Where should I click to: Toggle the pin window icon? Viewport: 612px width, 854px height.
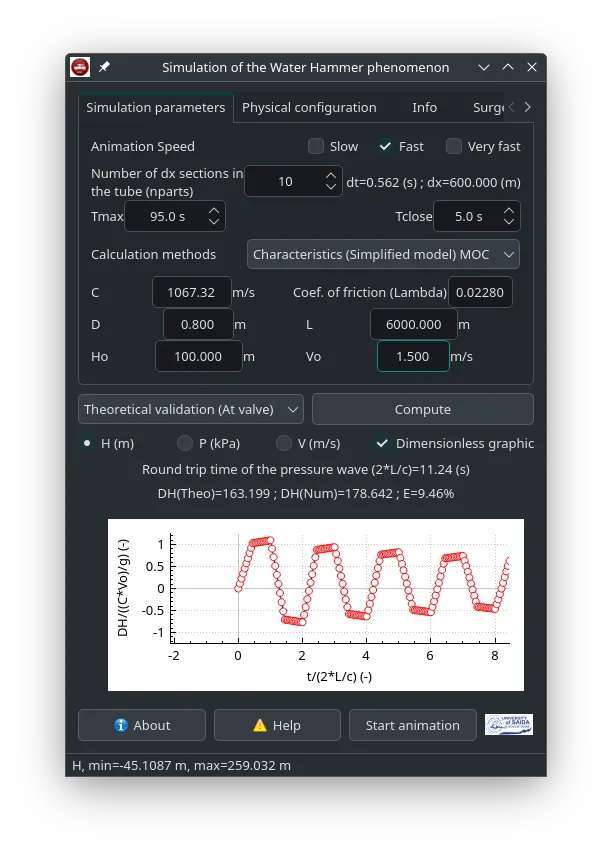click(104, 67)
